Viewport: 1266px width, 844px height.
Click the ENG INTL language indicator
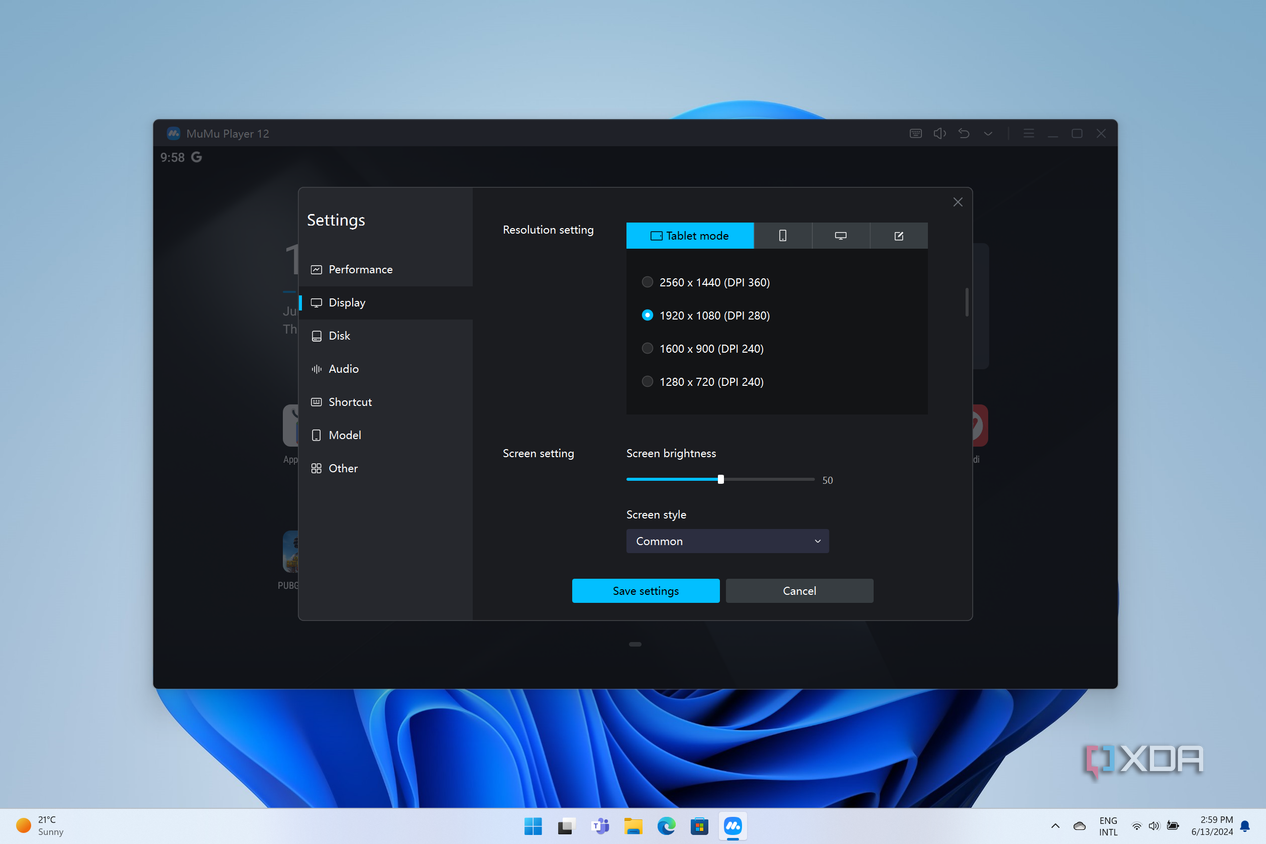click(1108, 826)
